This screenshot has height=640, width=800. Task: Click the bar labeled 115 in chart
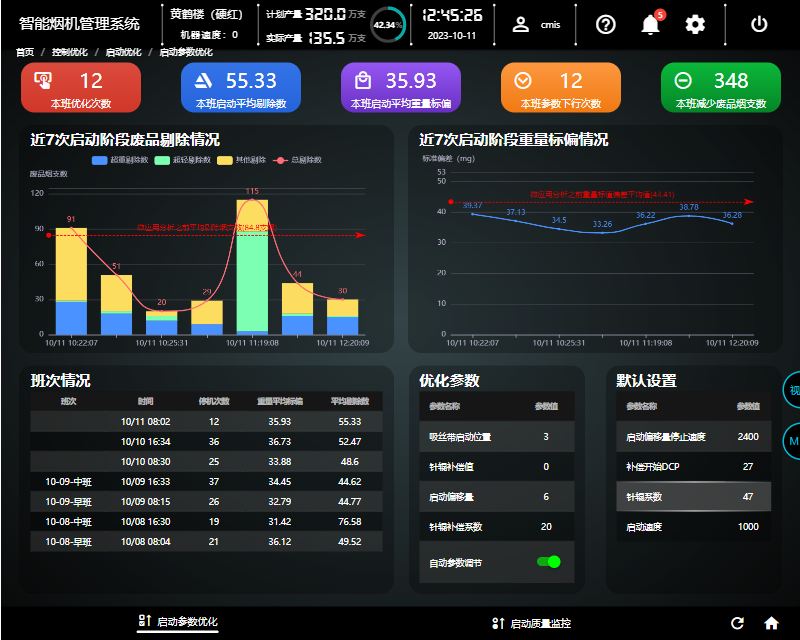tap(252, 267)
